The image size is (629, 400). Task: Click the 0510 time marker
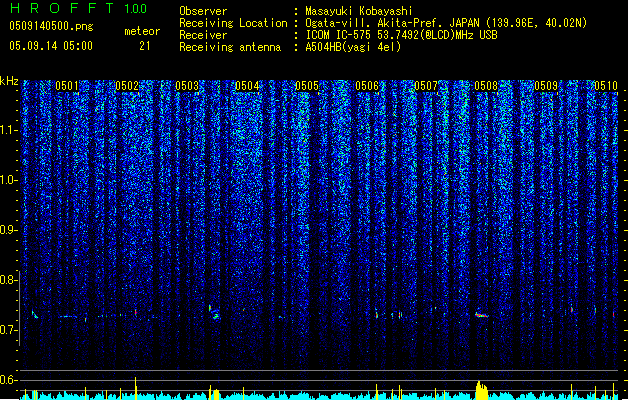pyautogui.click(x=606, y=86)
